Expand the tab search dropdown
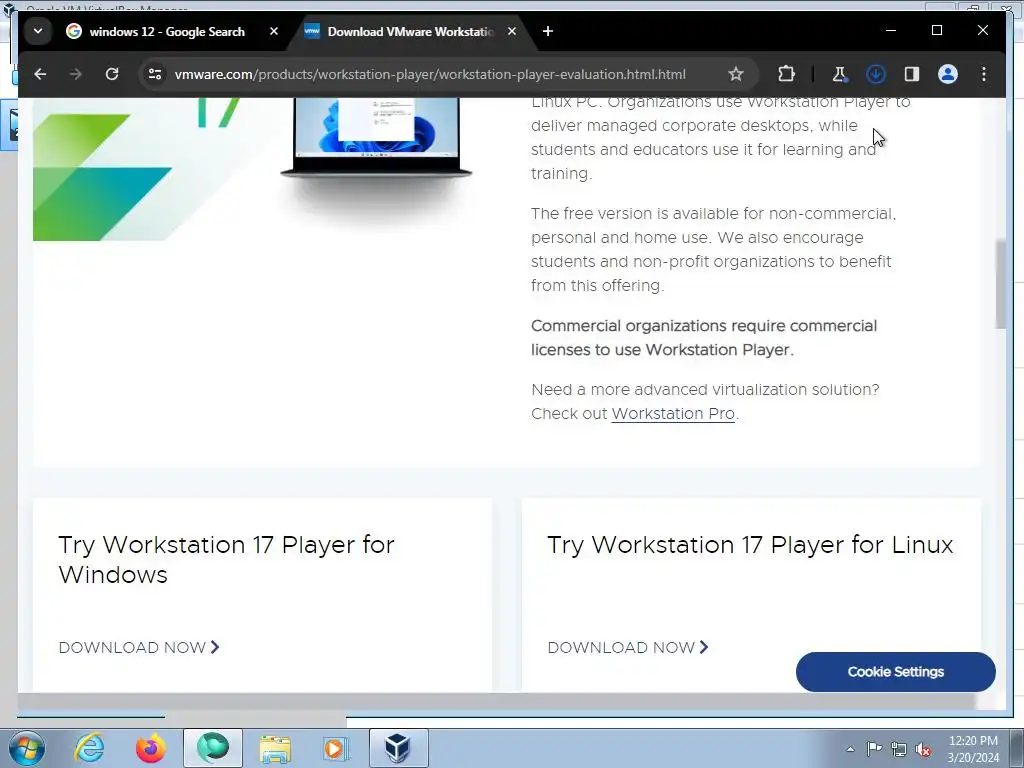The image size is (1024, 768). (38, 31)
